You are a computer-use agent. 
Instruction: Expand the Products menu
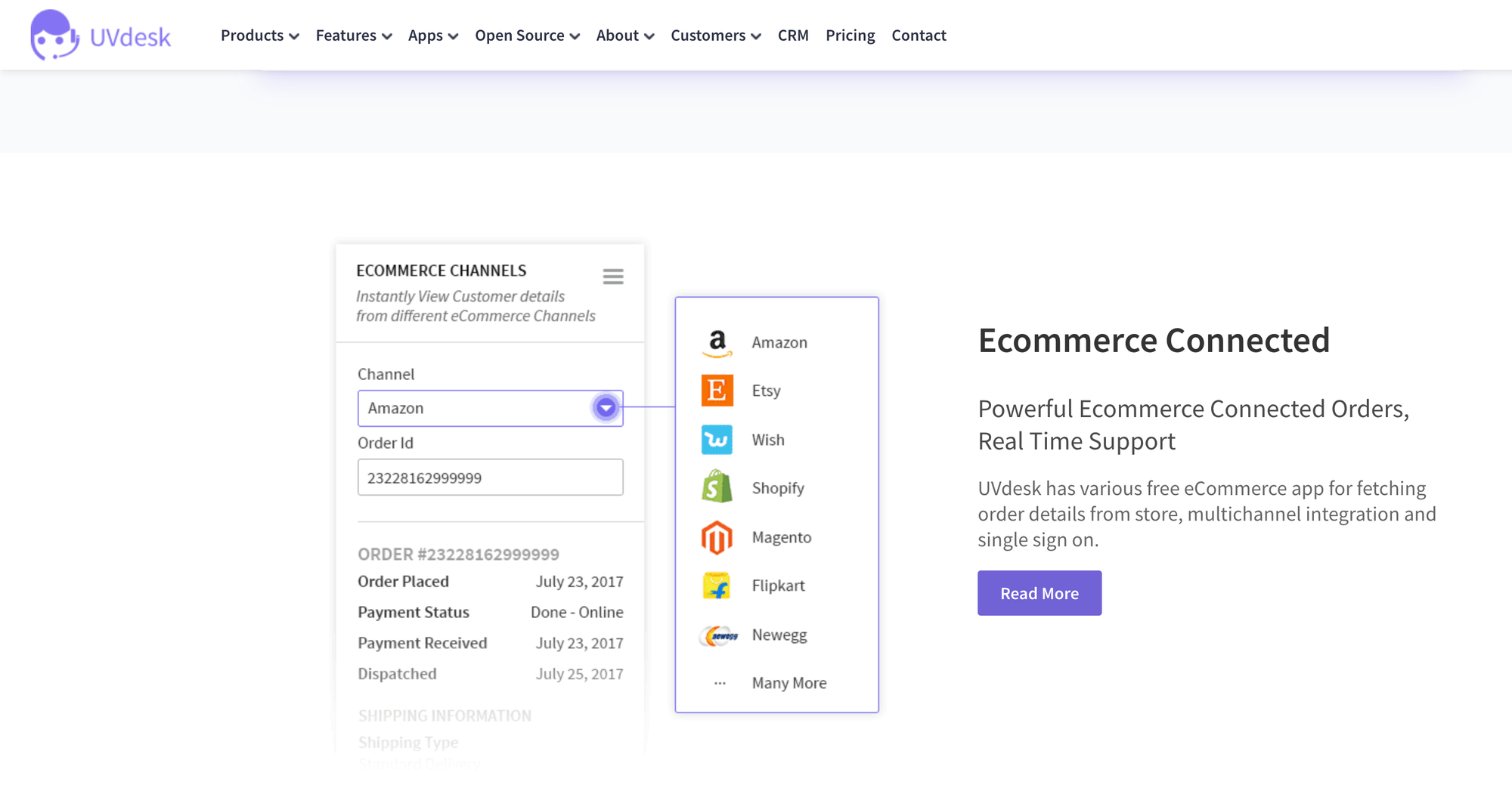[259, 36]
